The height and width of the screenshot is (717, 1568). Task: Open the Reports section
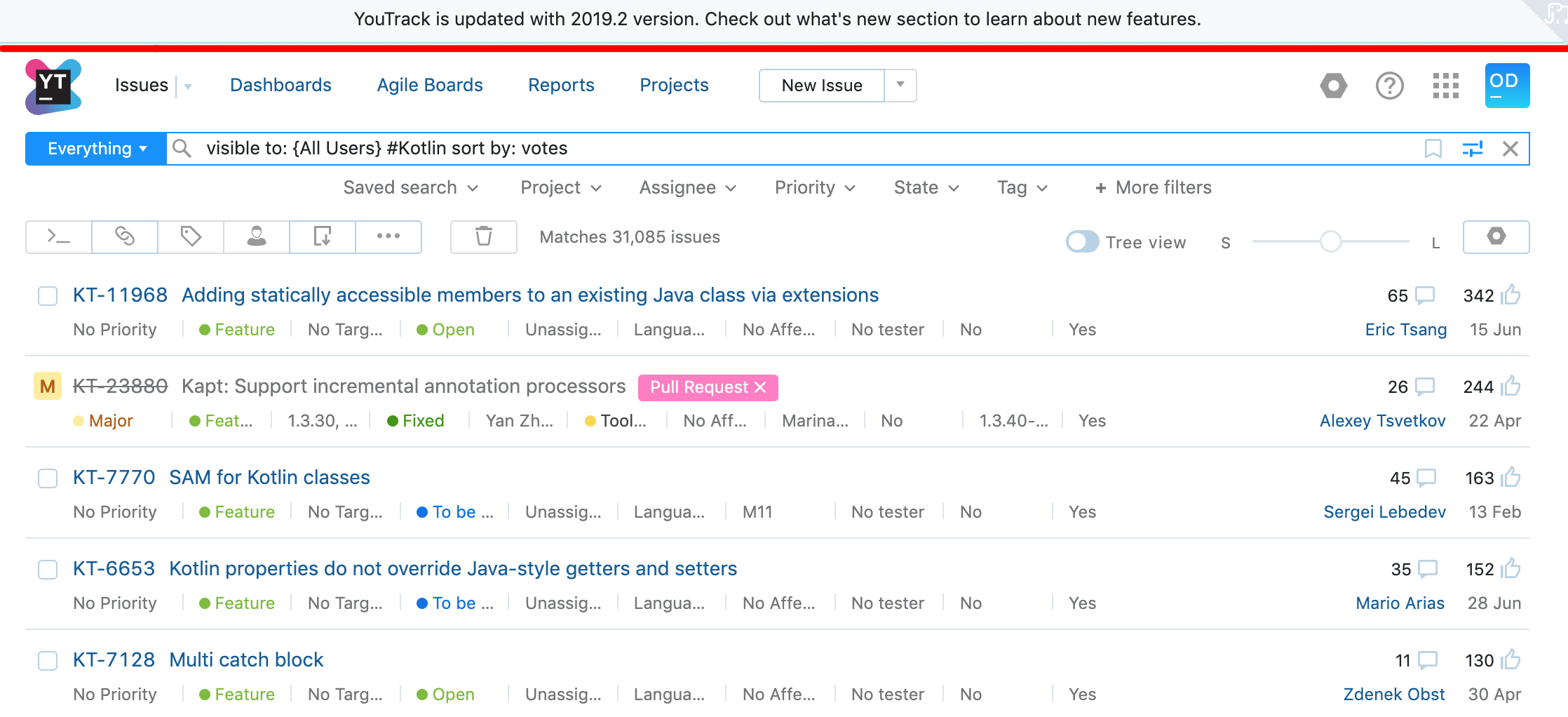click(x=561, y=85)
